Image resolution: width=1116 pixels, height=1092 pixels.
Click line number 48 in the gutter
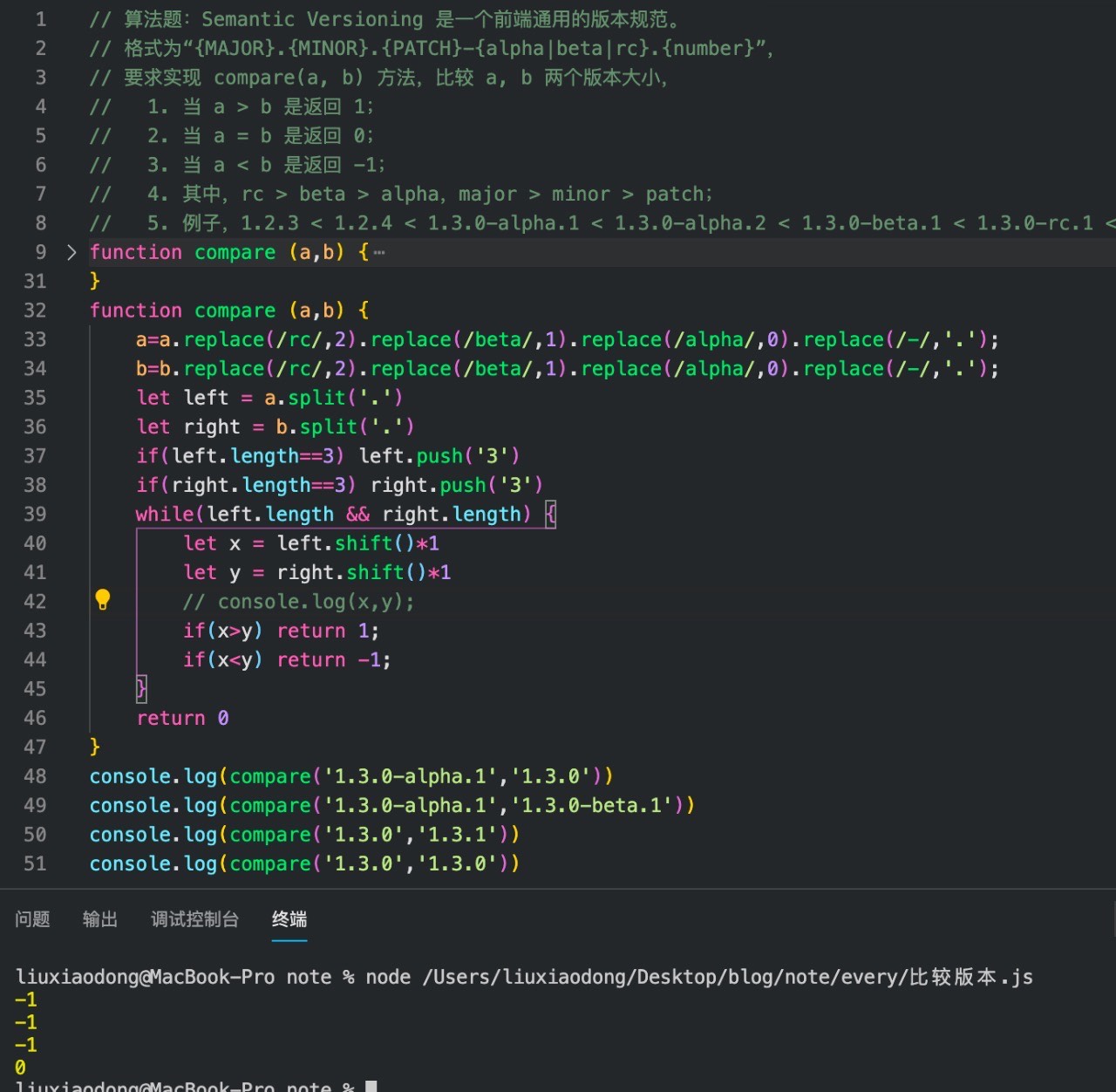[x=35, y=776]
